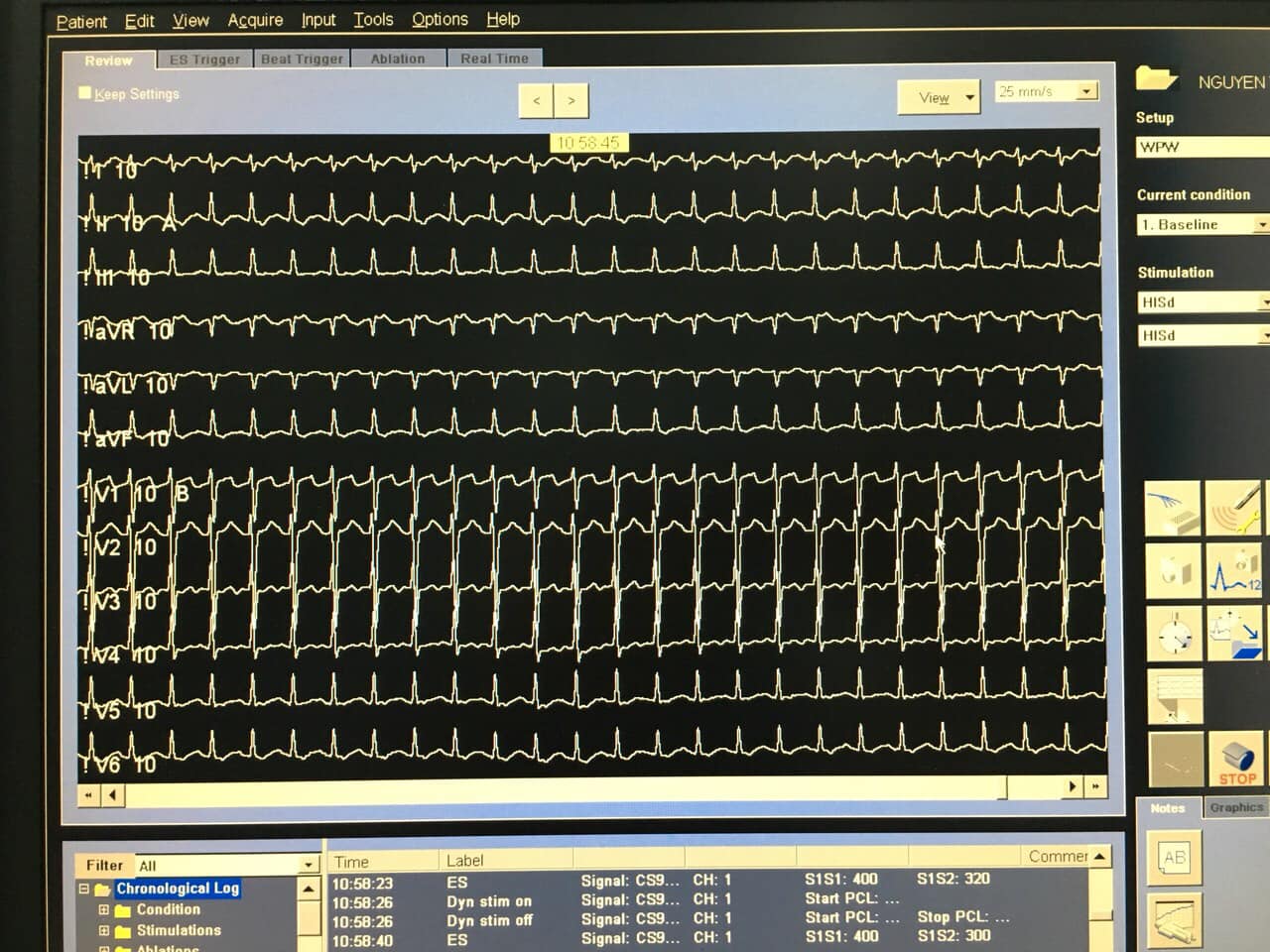Collapse the Chronological Log tree node
1270x952 pixels.
point(84,889)
